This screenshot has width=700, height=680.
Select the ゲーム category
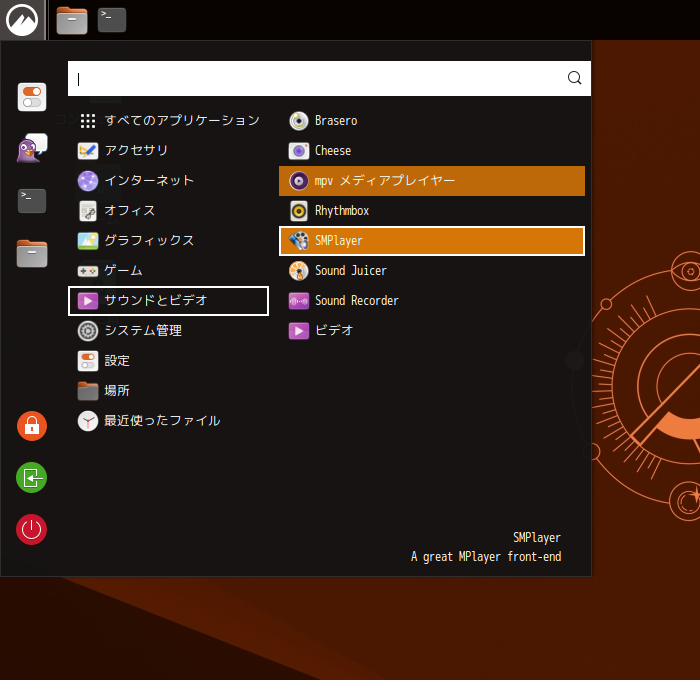169,271
